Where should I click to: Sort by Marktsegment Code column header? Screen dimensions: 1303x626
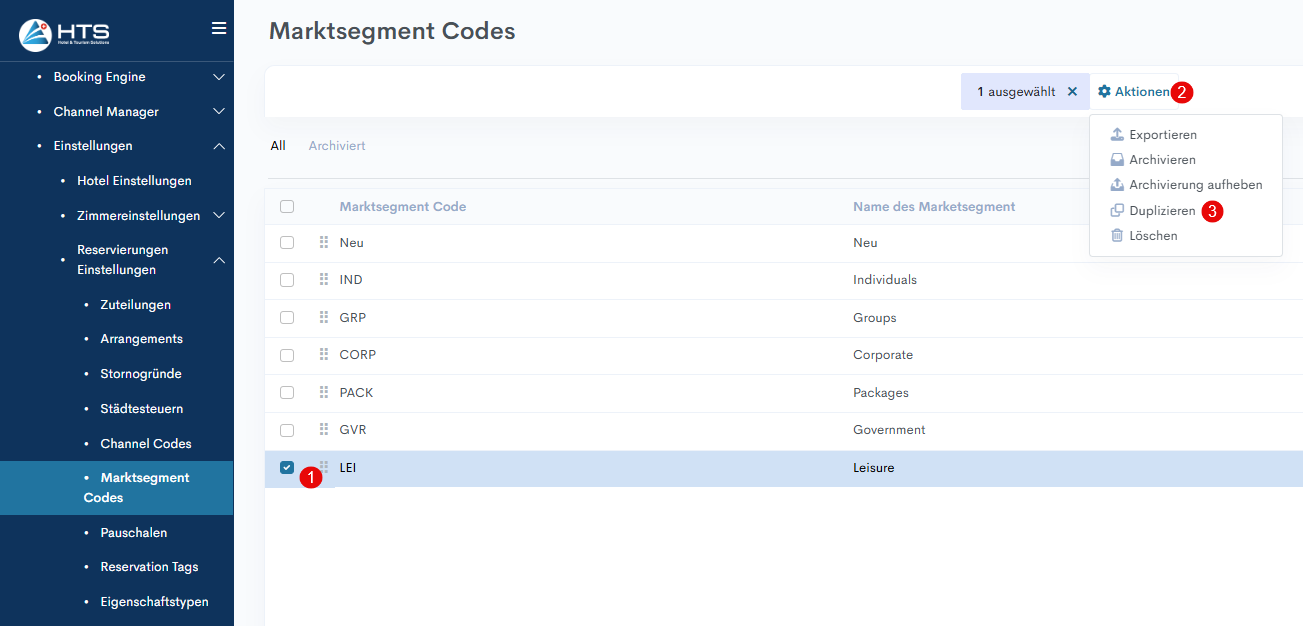(x=403, y=207)
